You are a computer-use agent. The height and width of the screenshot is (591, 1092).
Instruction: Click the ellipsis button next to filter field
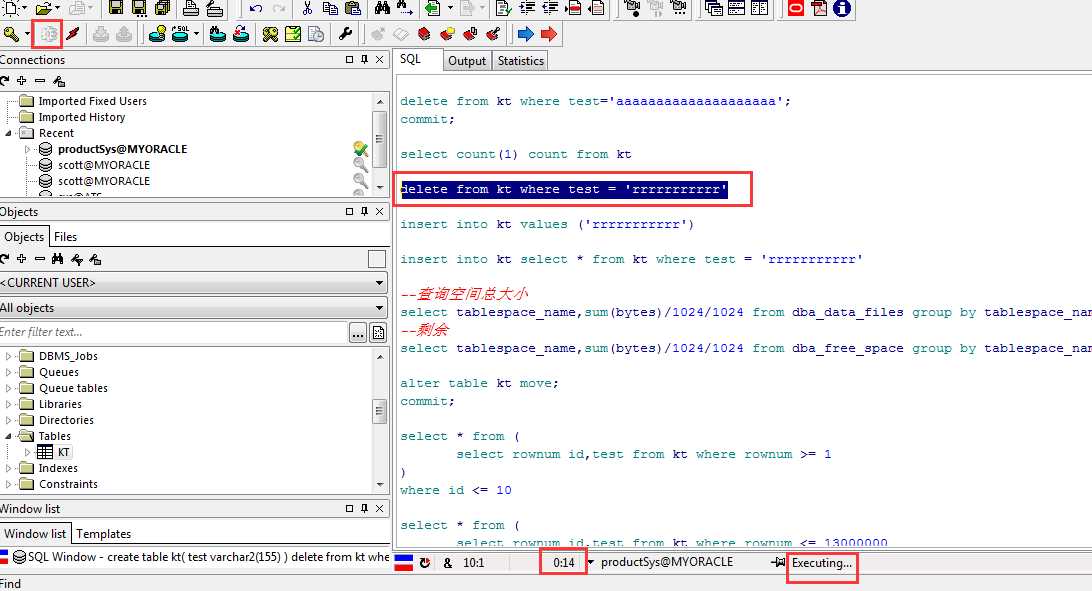(358, 333)
